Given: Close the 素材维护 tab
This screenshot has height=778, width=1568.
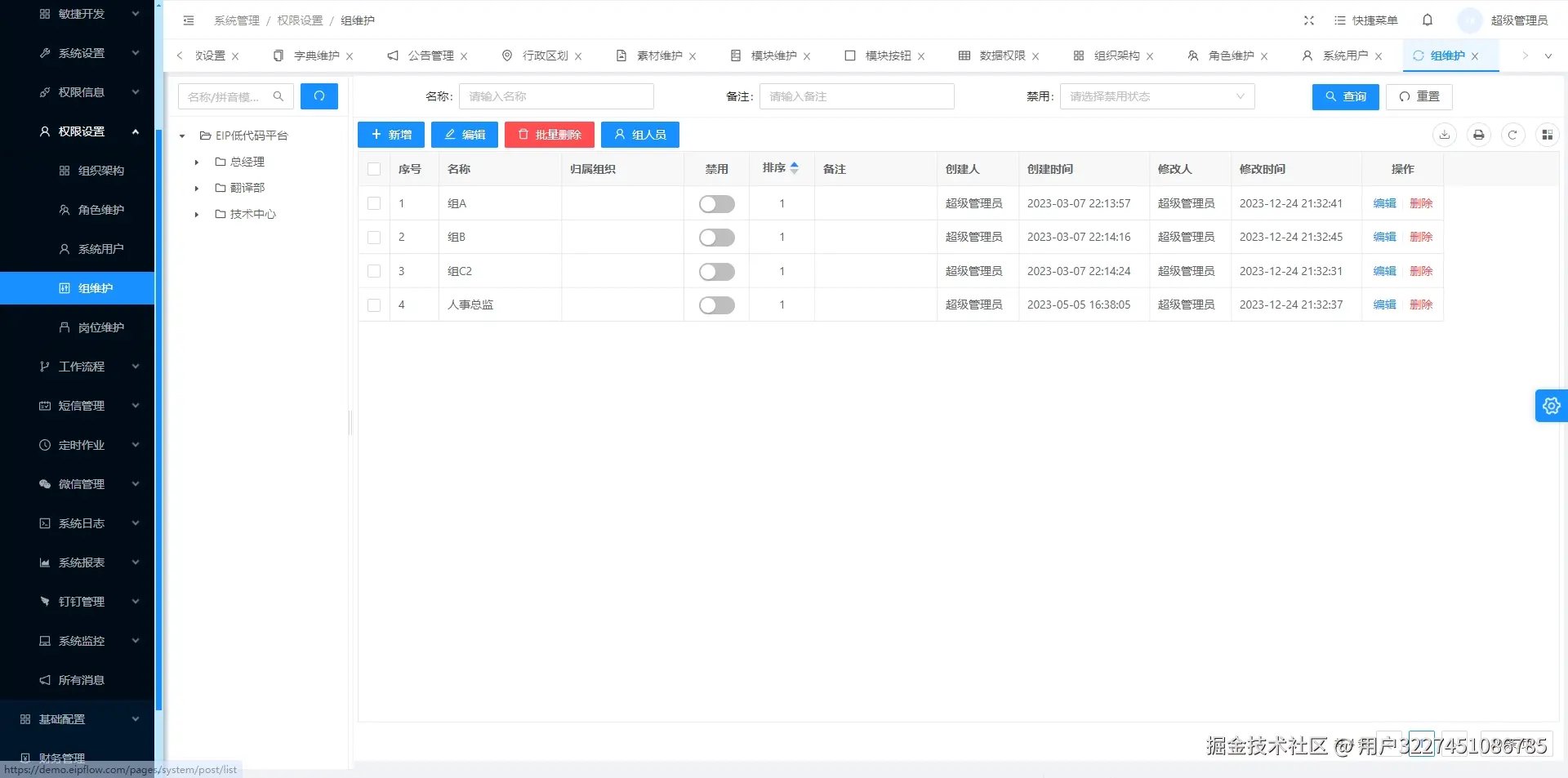Looking at the screenshot, I should click(693, 56).
